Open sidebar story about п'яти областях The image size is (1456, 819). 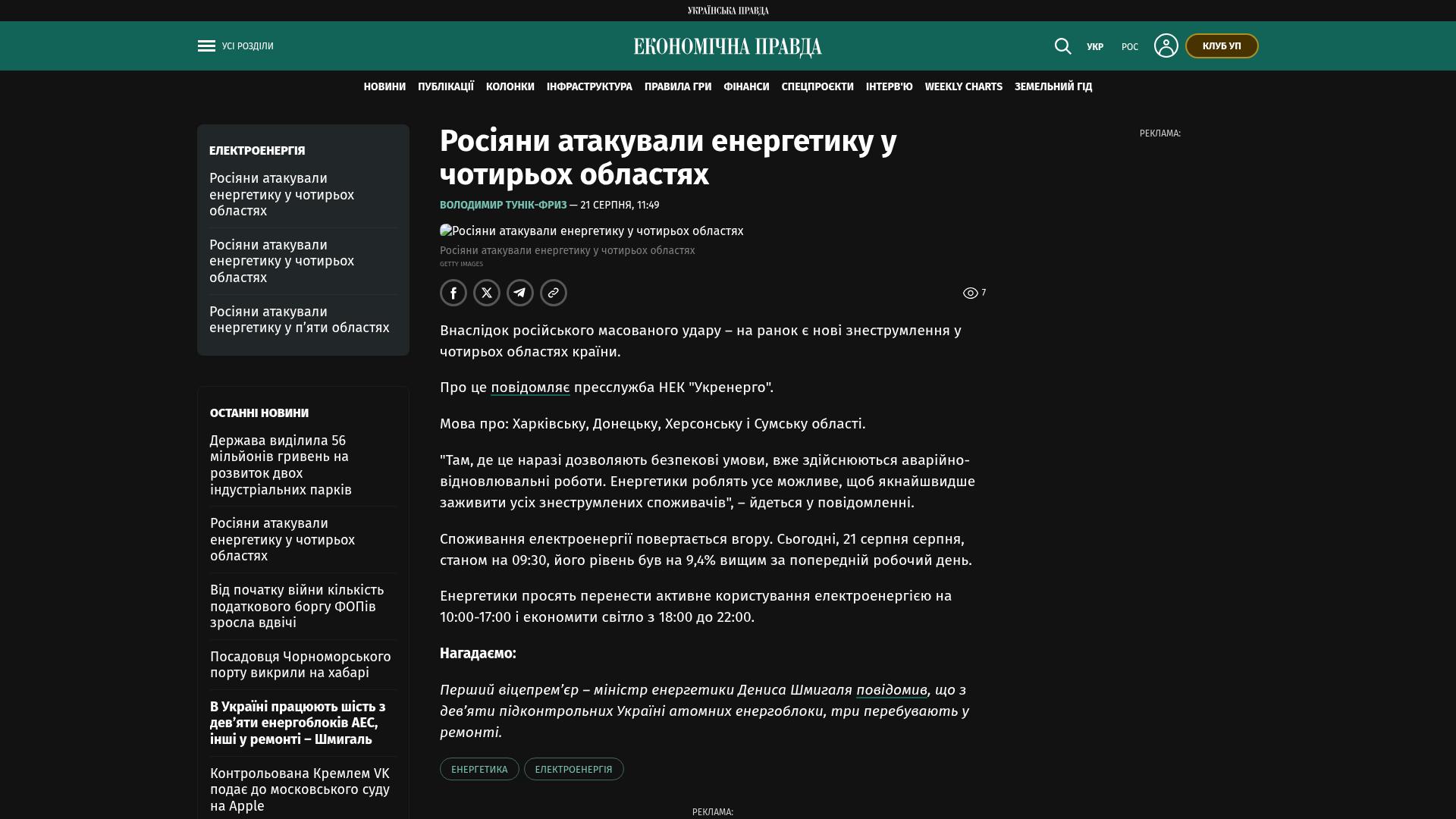pos(300,320)
